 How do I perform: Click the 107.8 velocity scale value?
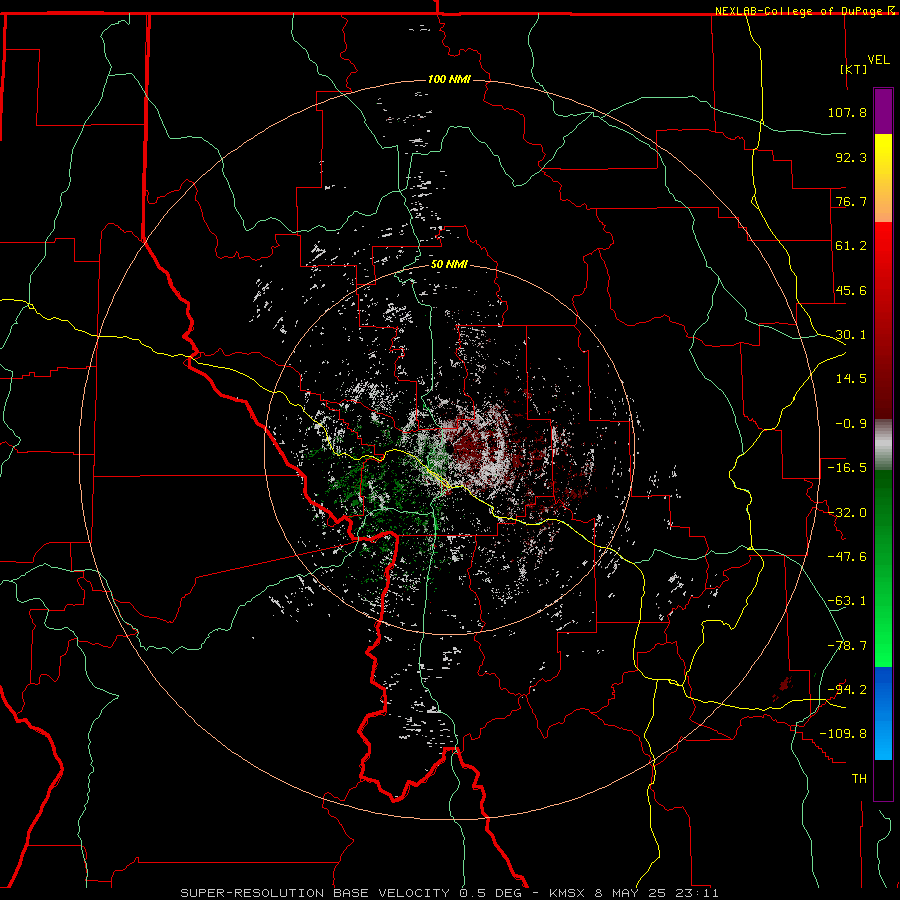[x=847, y=112]
